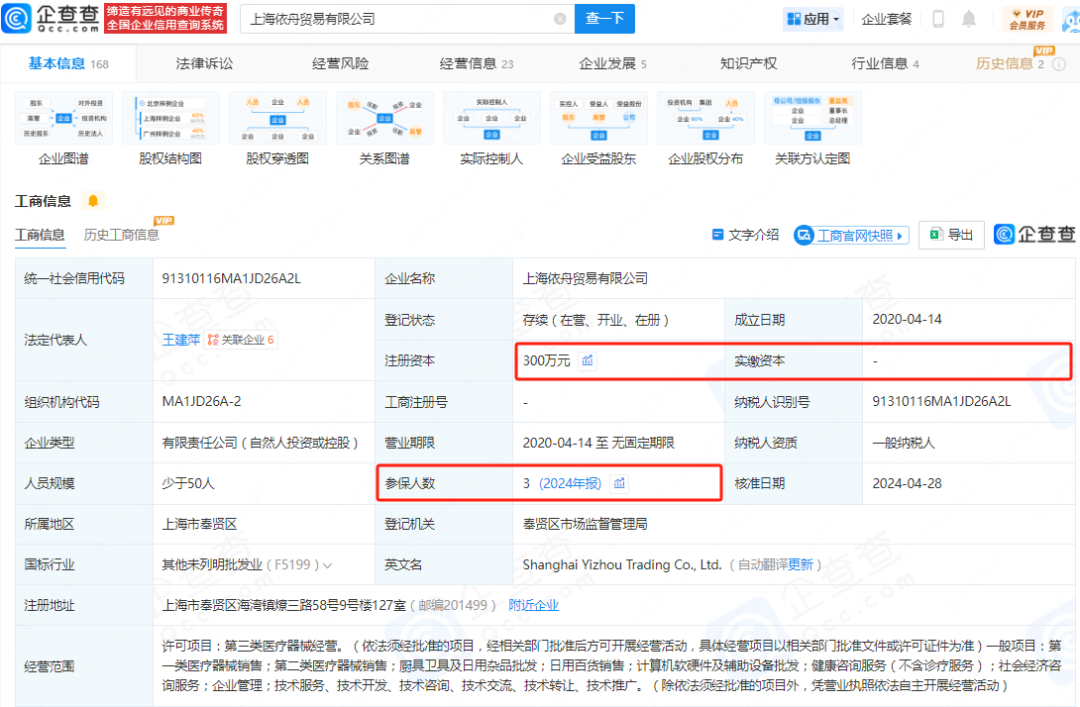This screenshot has height=707, width=1080.
Task: Click the chart icon beside 参保人数
Action: coord(620,484)
